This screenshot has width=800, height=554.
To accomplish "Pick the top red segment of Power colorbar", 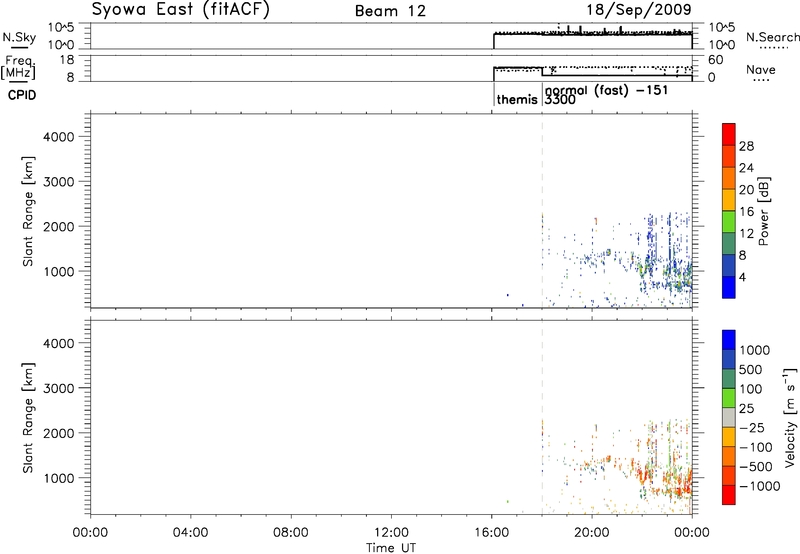I will tap(729, 134).
